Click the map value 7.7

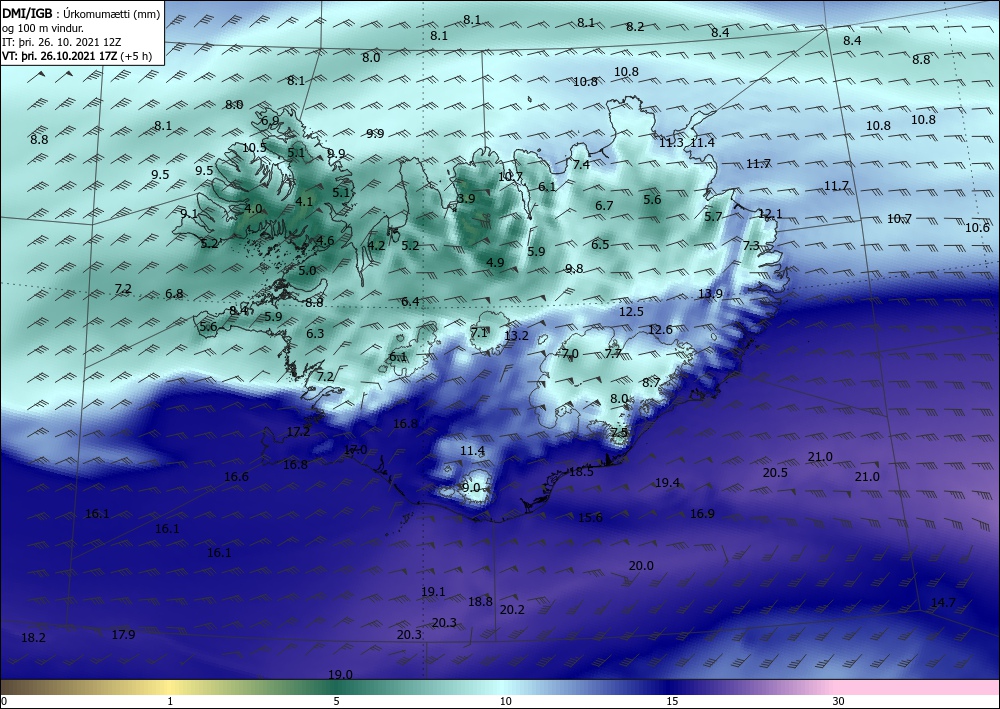[x=613, y=354]
